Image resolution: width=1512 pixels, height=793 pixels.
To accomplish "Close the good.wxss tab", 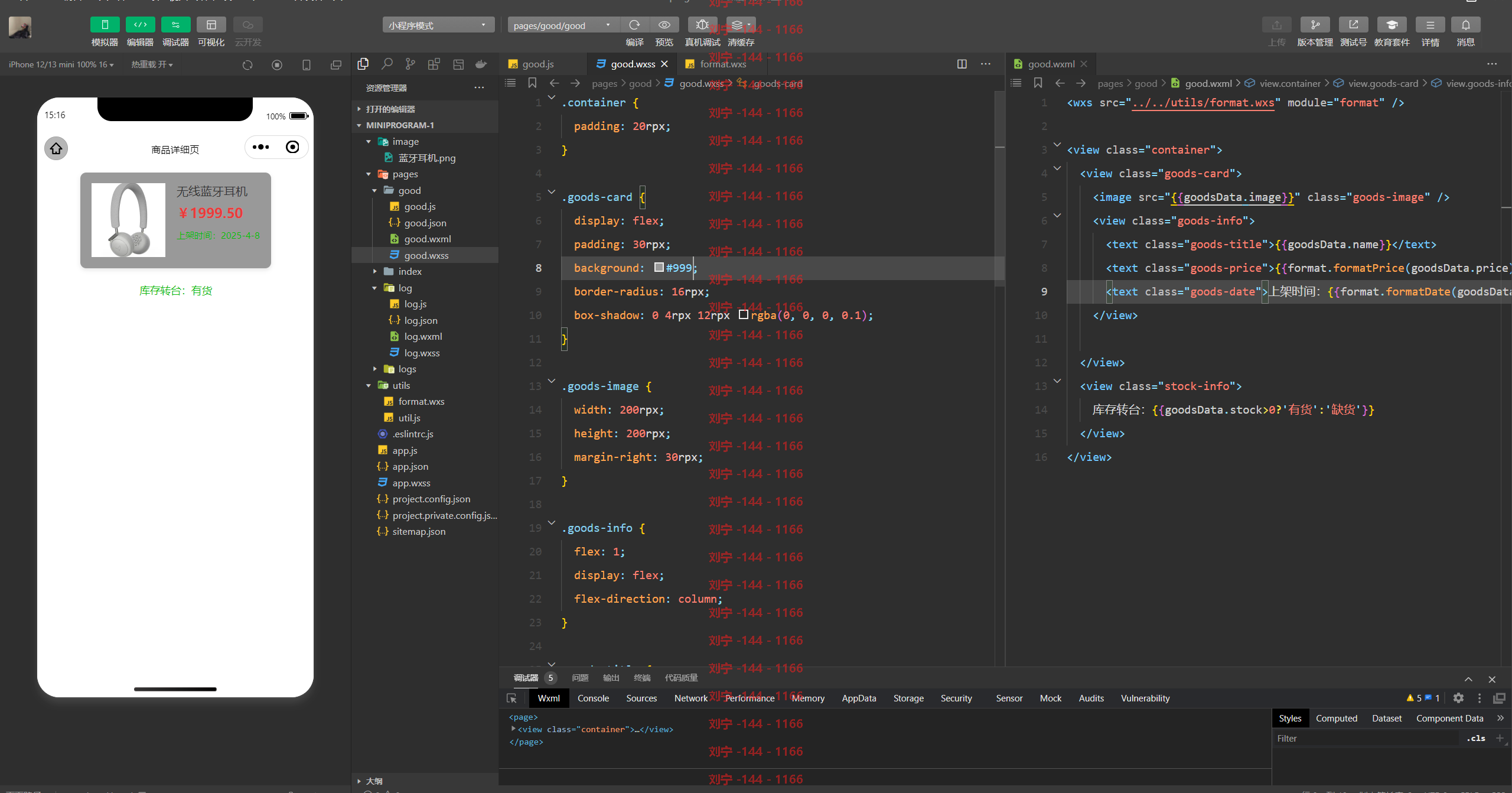I will pos(665,64).
